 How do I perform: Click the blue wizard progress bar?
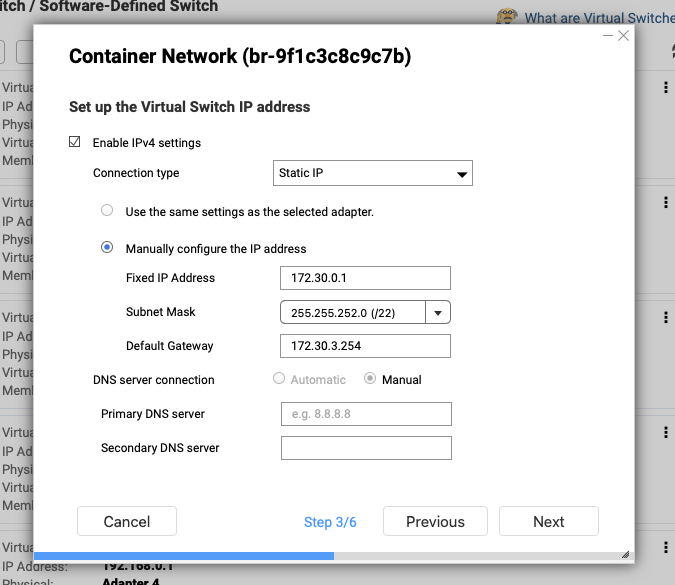pos(184,554)
